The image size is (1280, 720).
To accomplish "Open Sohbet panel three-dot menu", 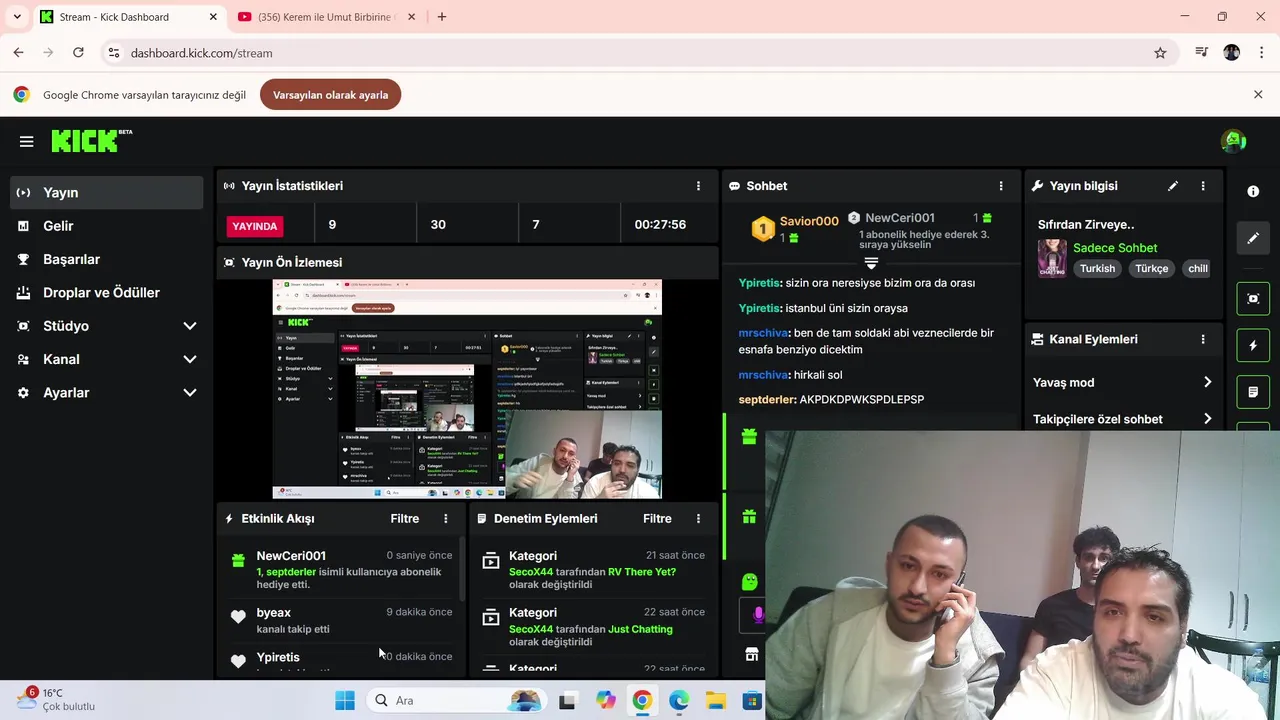I will (x=1000, y=186).
